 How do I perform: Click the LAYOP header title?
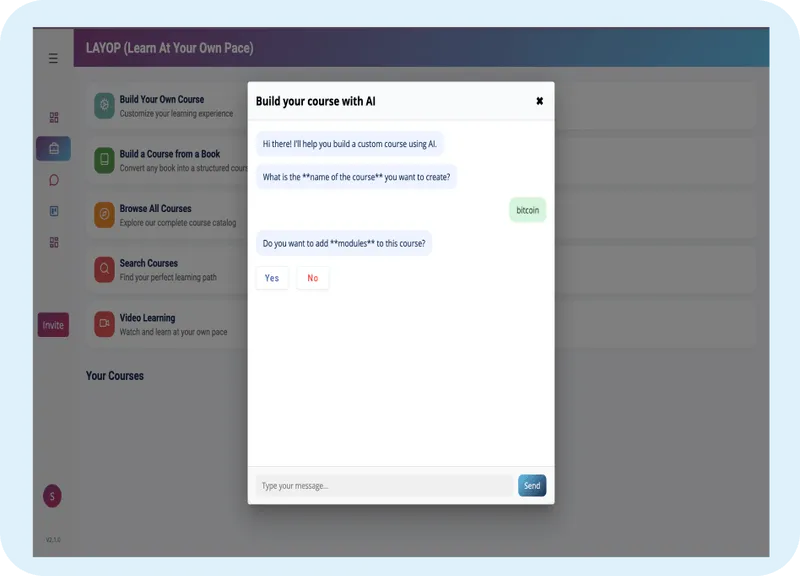coord(170,47)
